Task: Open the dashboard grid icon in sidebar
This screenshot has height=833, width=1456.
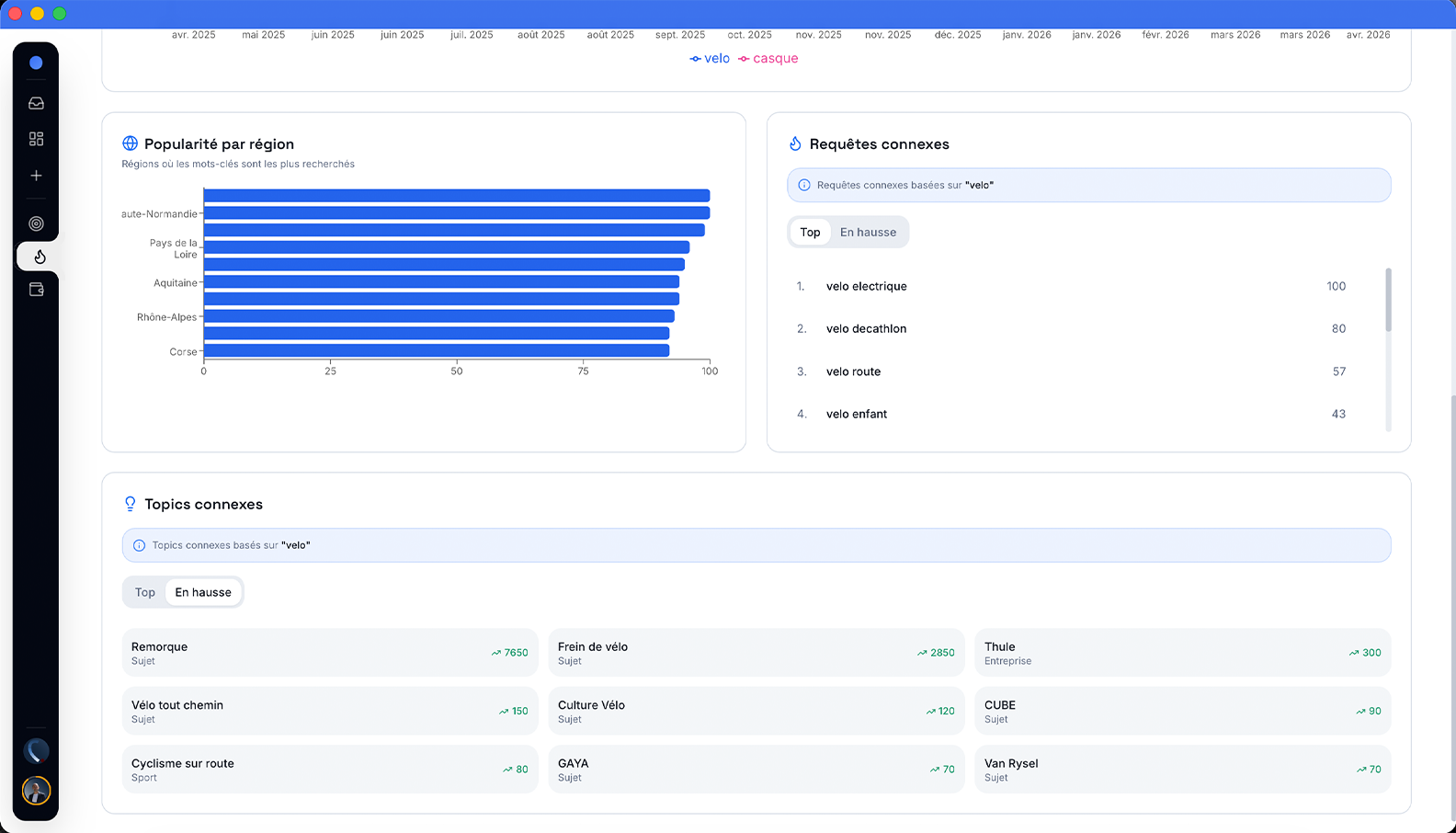Action: [36, 139]
